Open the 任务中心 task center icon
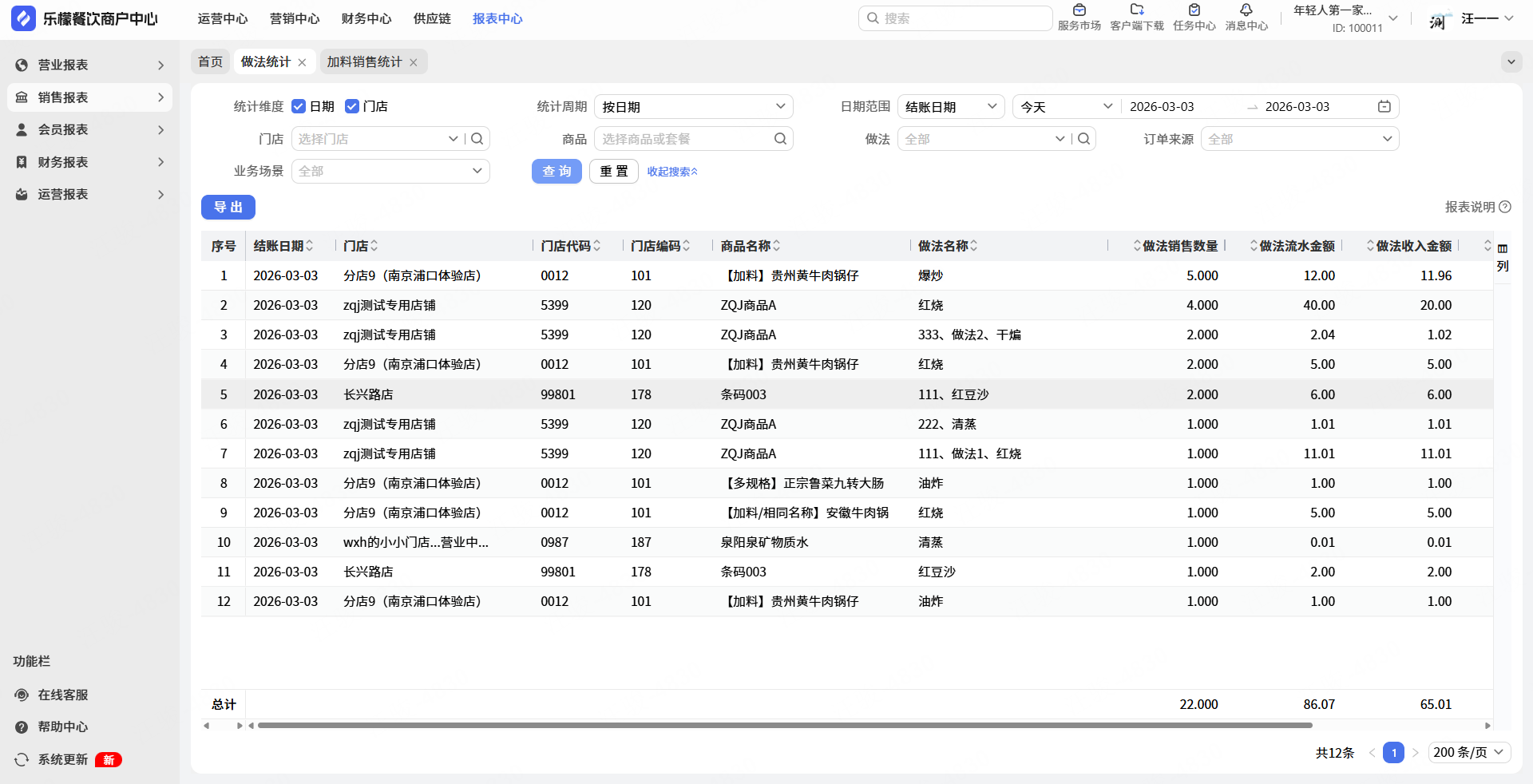This screenshot has height=784, width=1533. [x=1194, y=11]
